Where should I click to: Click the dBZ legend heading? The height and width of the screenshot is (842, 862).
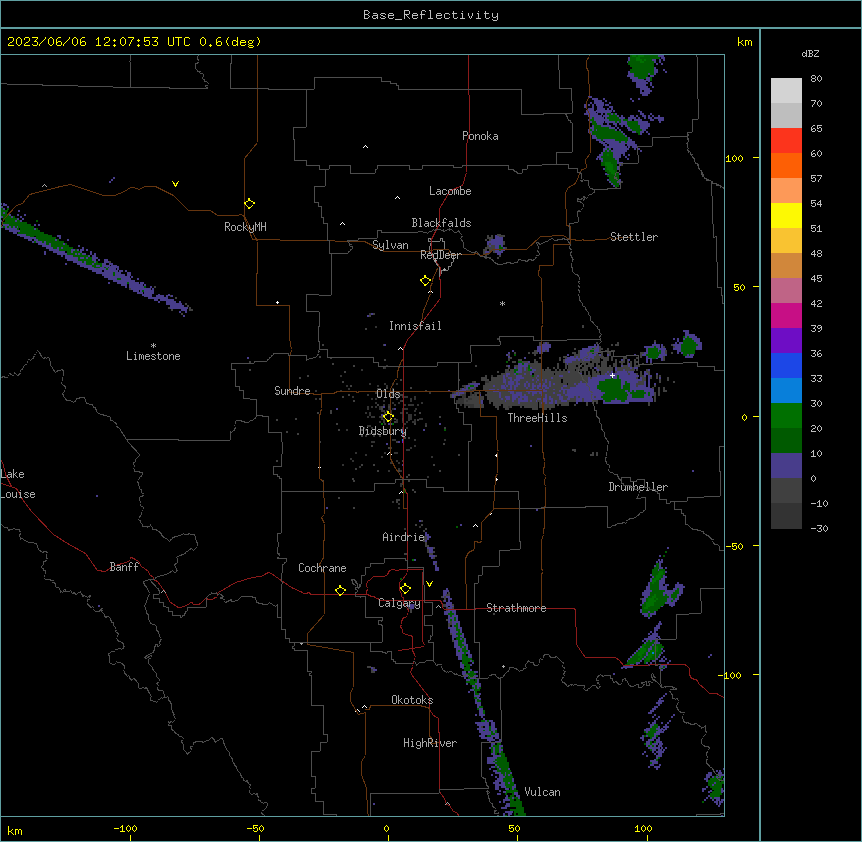(x=810, y=53)
